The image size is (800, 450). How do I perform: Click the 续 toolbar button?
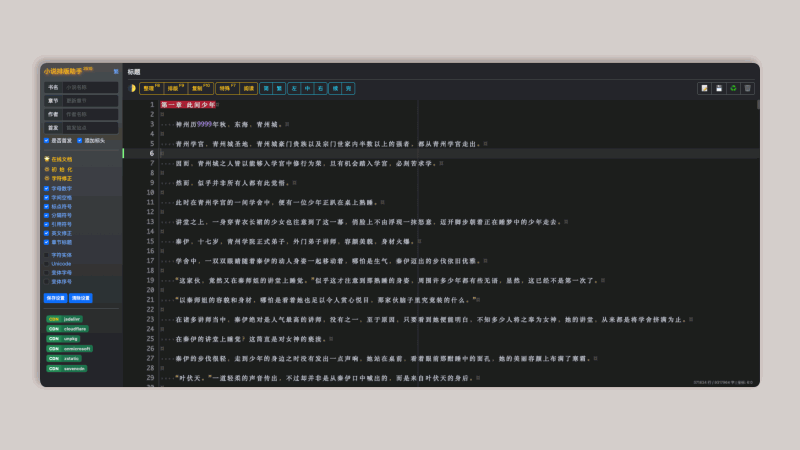coord(335,88)
